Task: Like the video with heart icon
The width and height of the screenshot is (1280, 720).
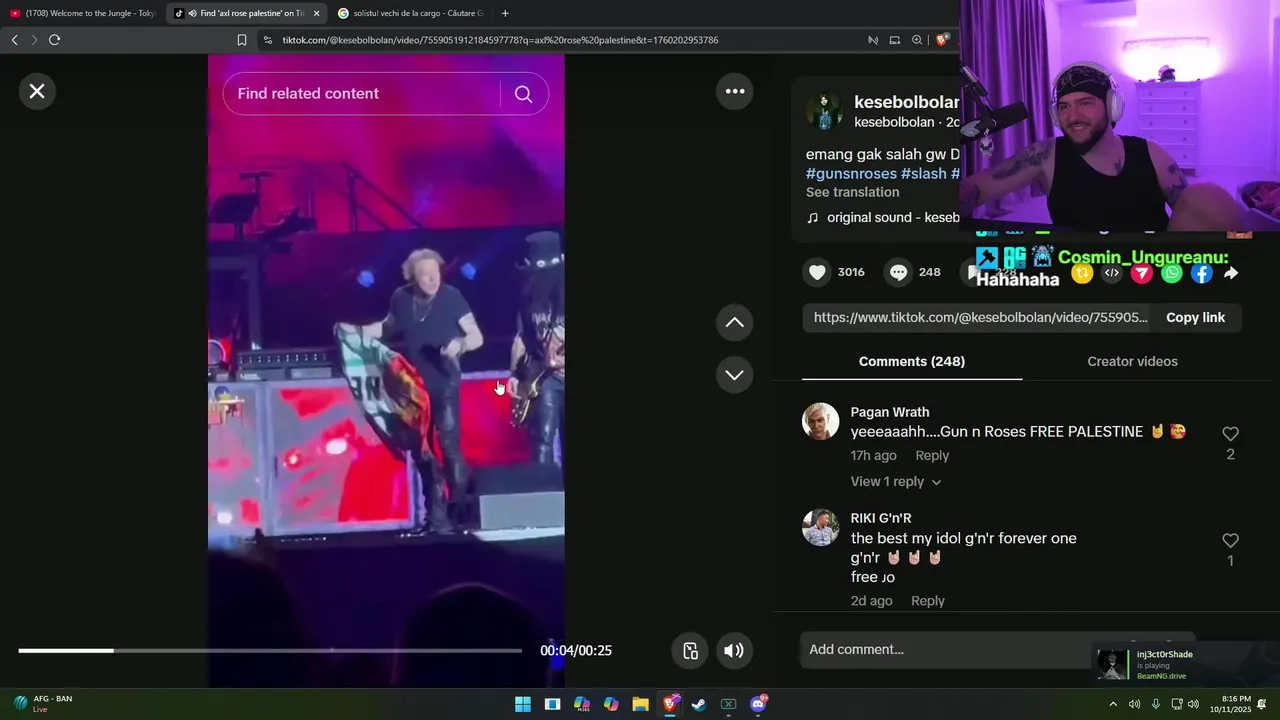Action: click(x=818, y=272)
